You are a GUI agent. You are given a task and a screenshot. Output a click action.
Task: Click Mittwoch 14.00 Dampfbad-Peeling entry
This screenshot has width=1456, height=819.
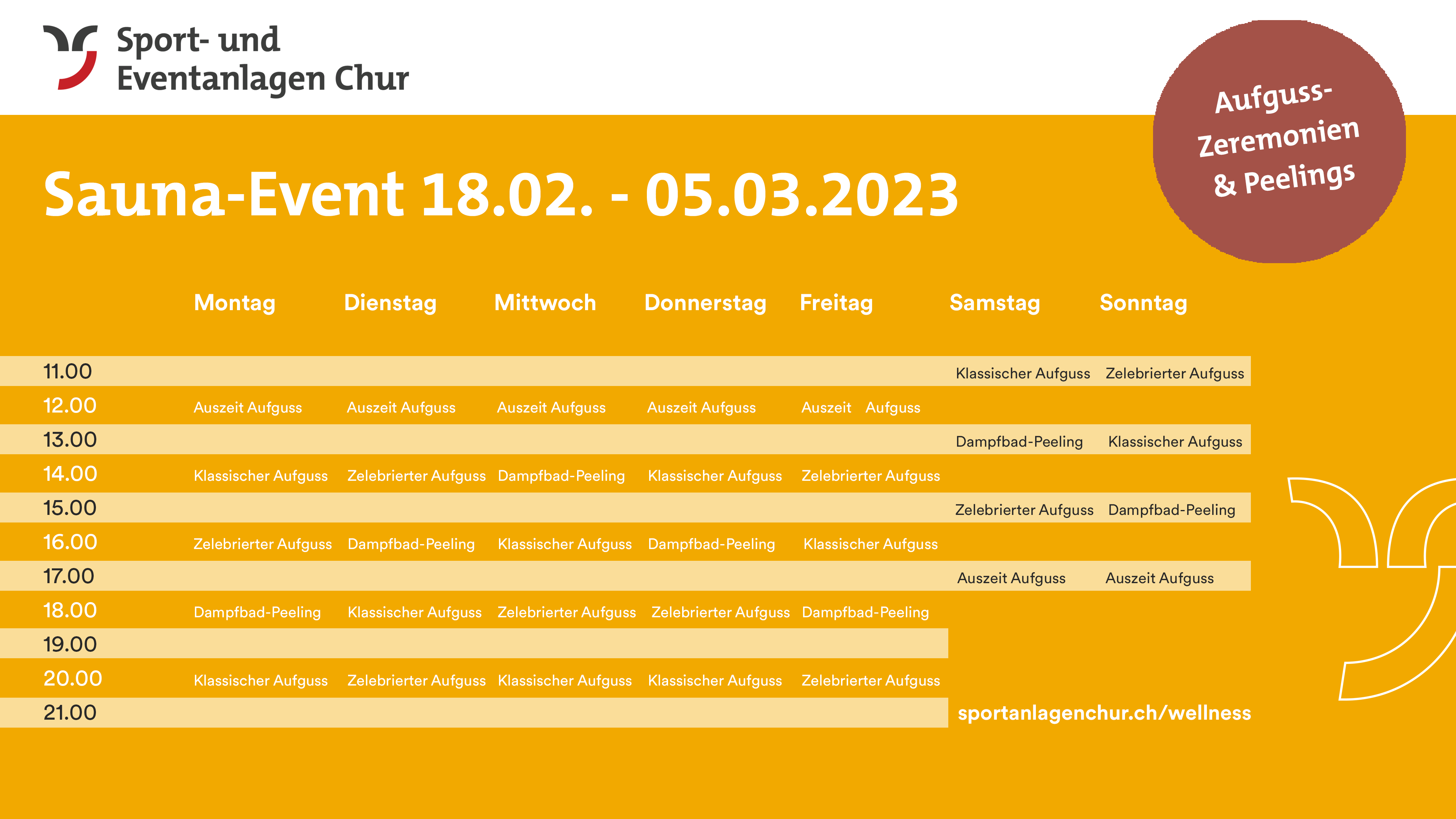click(x=561, y=476)
